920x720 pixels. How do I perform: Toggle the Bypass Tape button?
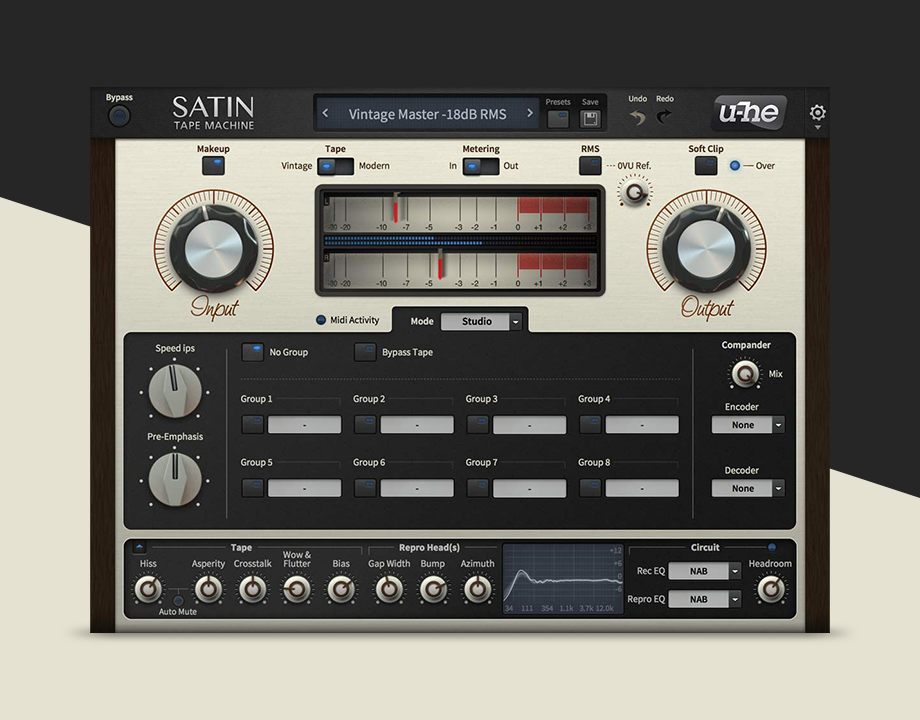[365, 352]
